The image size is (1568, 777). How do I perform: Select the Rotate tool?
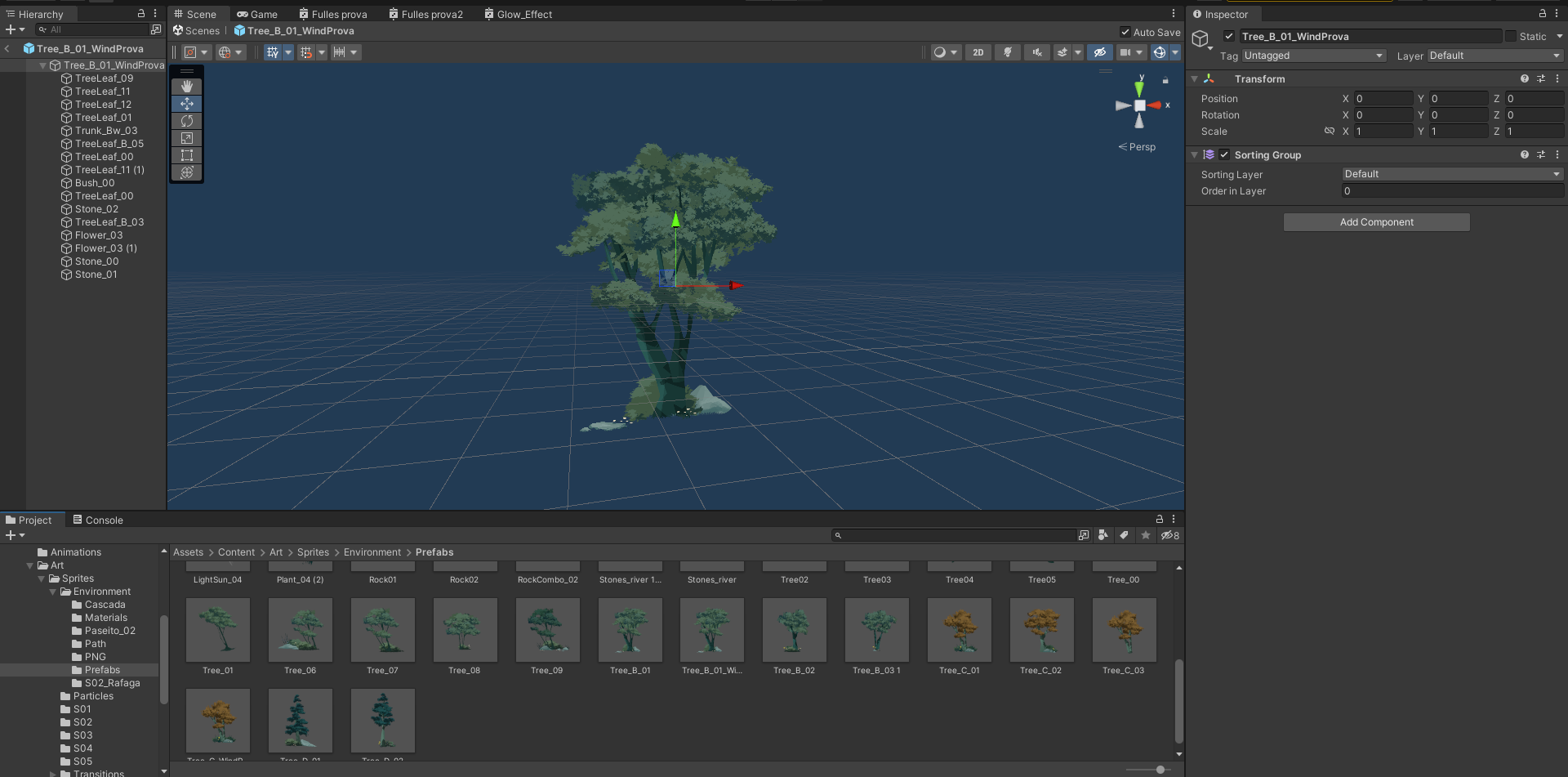[187, 121]
